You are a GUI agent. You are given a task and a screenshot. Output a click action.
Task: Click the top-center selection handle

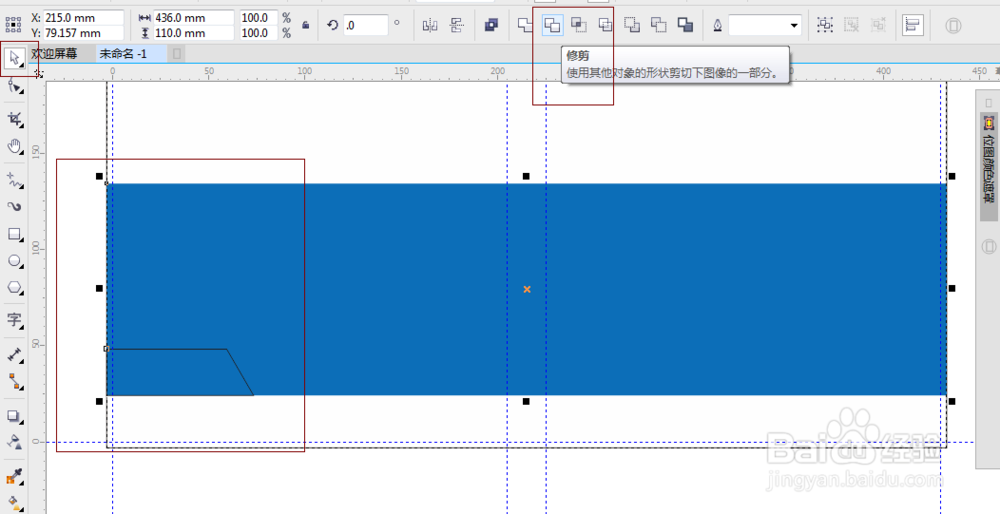coord(526,176)
